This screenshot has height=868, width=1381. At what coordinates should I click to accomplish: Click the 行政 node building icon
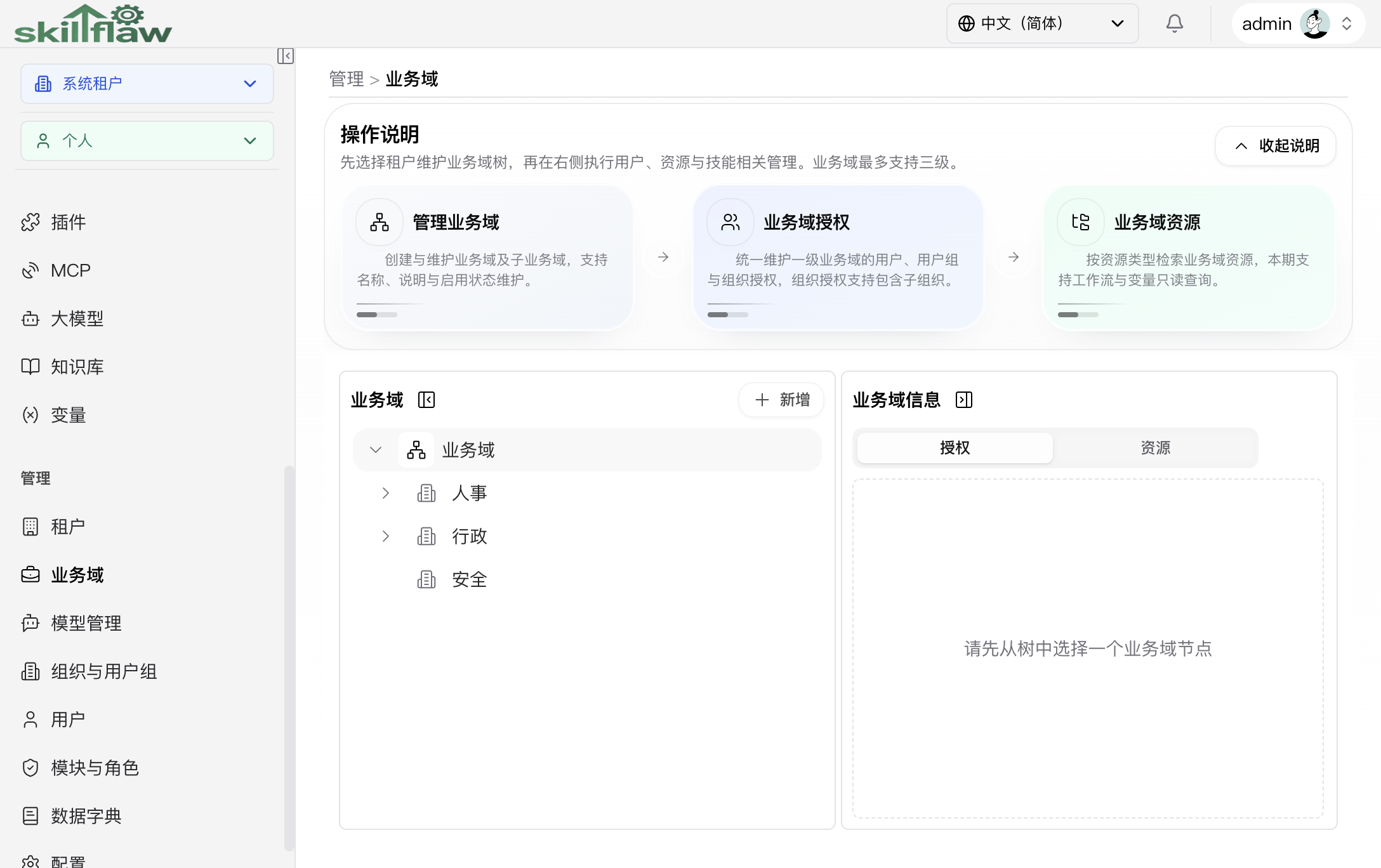[426, 536]
